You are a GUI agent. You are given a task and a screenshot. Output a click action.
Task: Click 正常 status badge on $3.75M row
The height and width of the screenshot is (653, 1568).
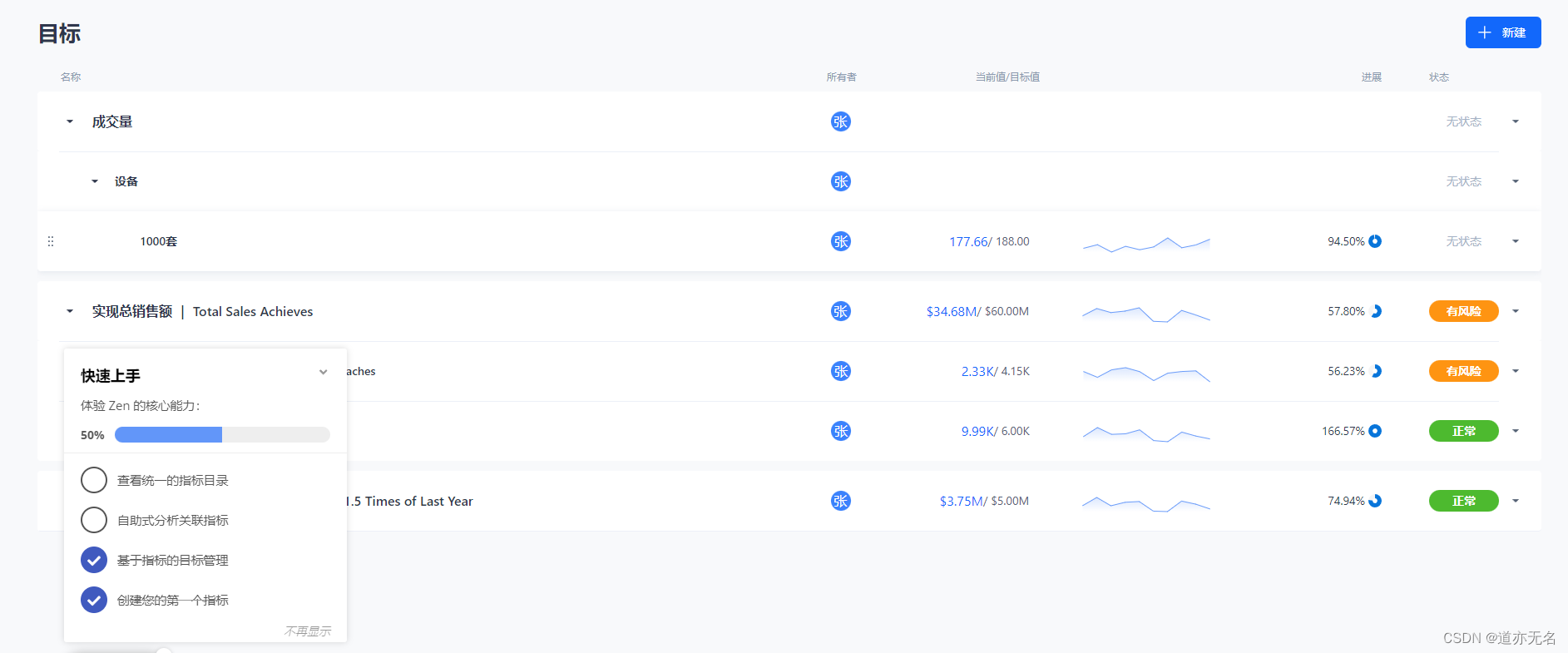pyautogui.click(x=1463, y=501)
